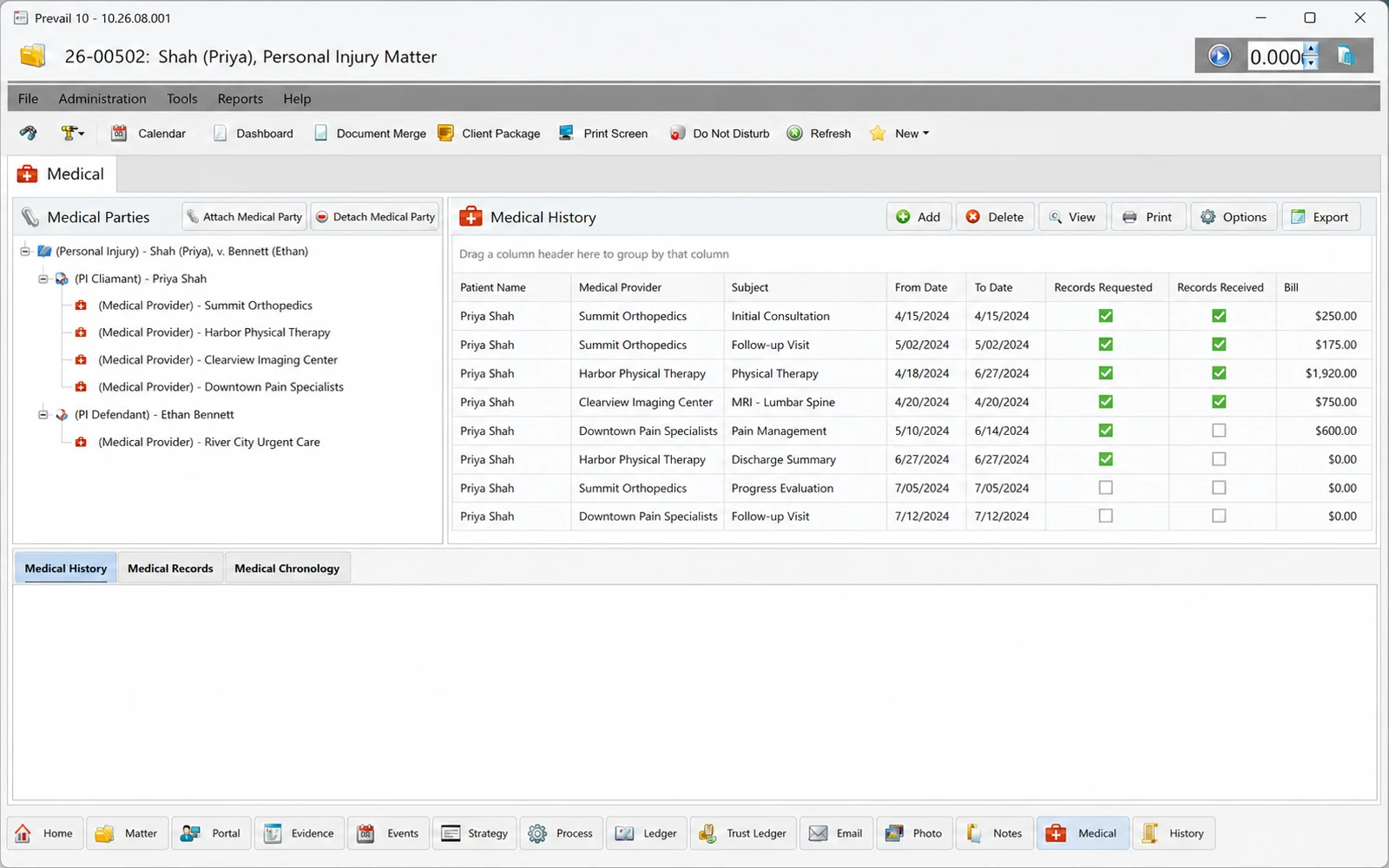Open the Reports menu
Viewport: 1389px width, 868px height.
(240, 99)
